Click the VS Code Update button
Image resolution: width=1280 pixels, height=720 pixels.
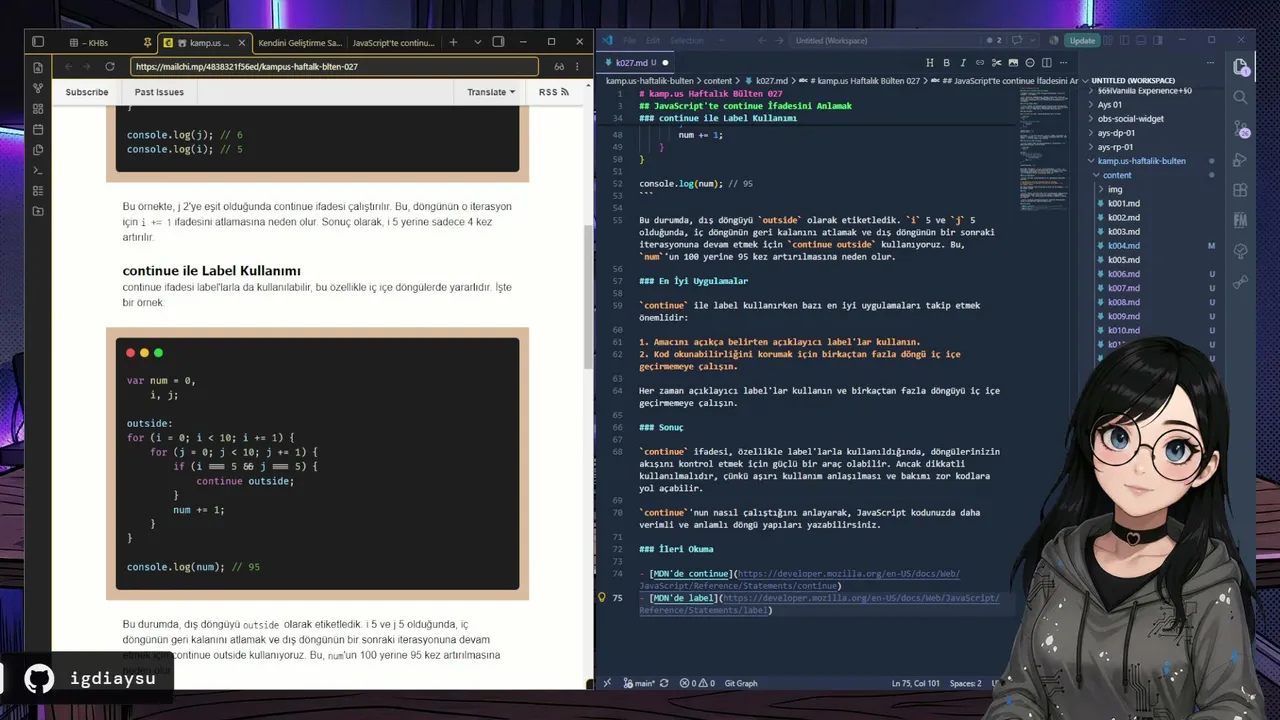point(1082,41)
